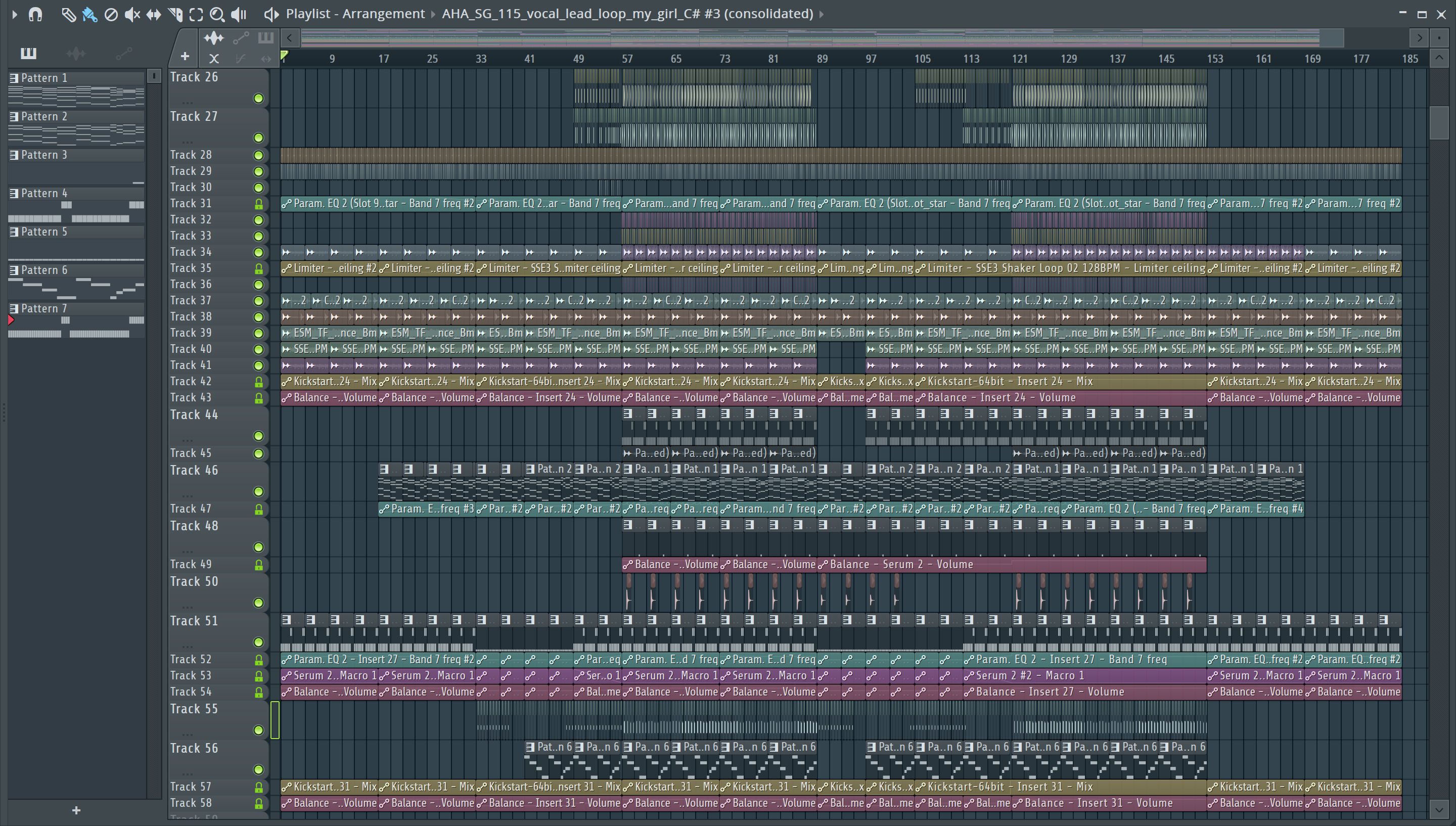Image resolution: width=1456 pixels, height=826 pixels.
Task: Open Track 50 options dots
Action: click(188, 607)
